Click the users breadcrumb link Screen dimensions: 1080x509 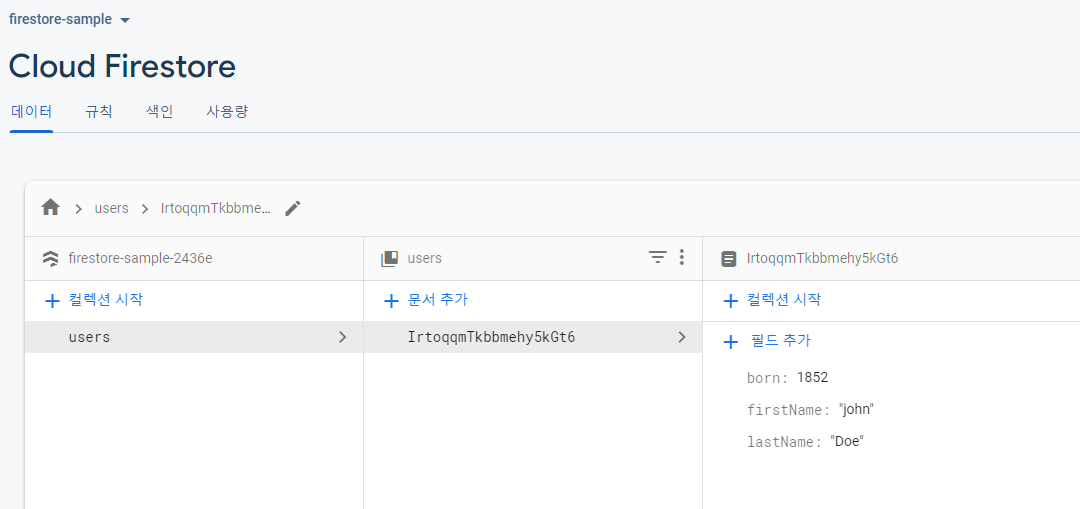click(112, 208)
